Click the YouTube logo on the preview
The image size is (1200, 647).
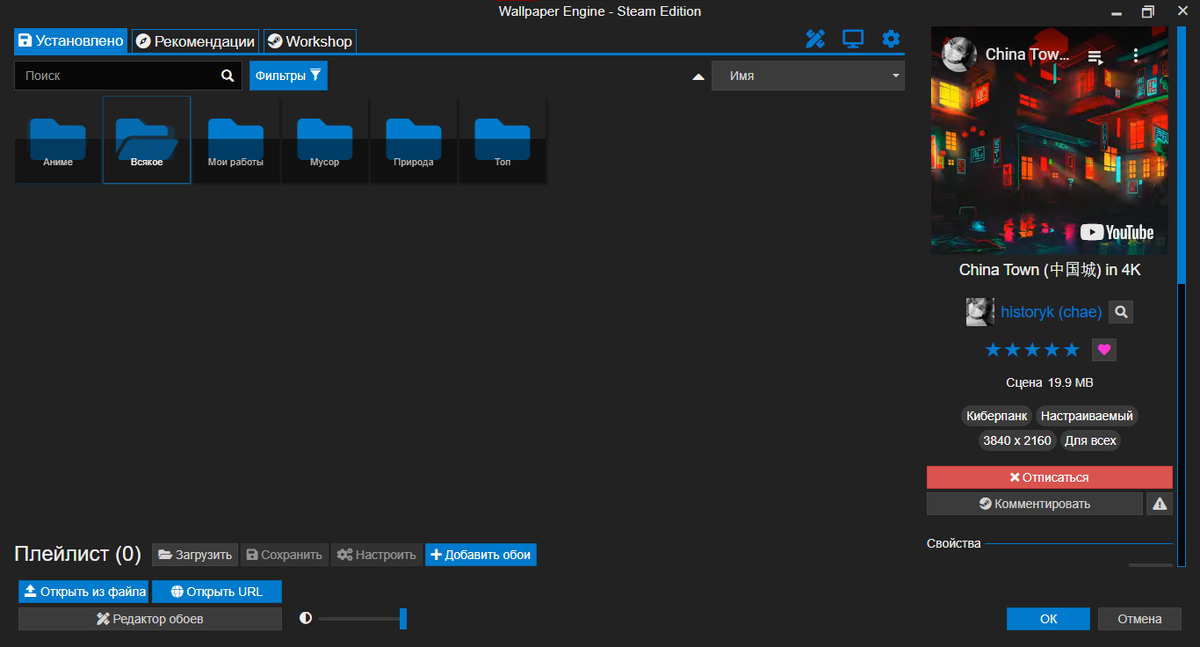tap(1117, 232)
